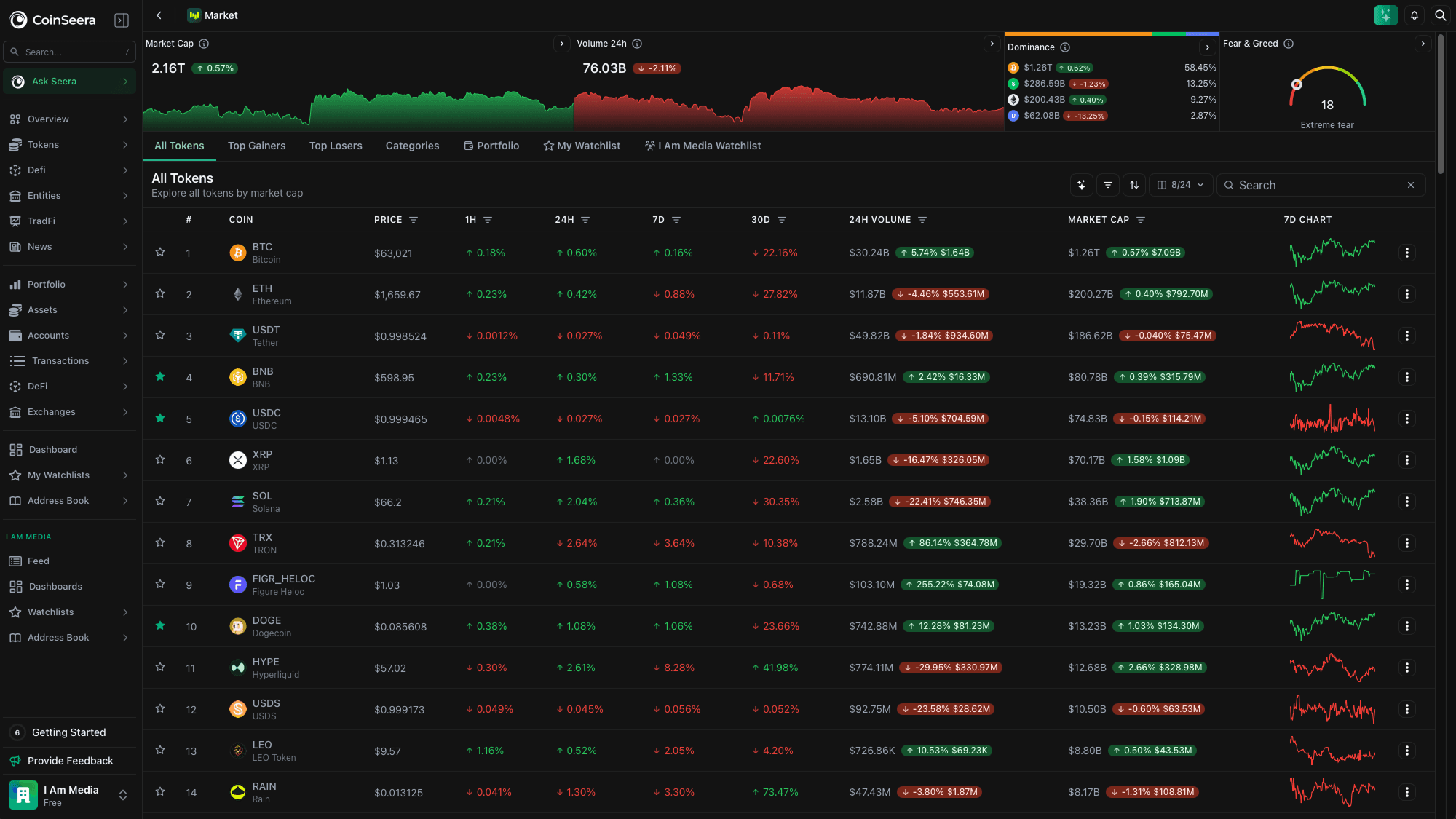This screenshot has height=819, width=1456.
Task: Switch to Top Losers tab
Action: pos(336,146)
